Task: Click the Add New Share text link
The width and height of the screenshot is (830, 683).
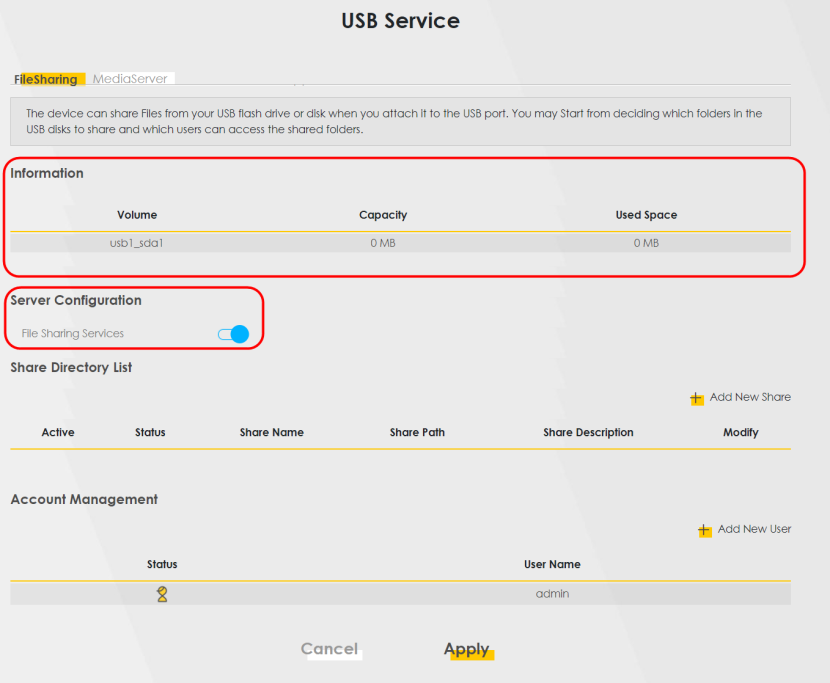Action: pos(750,398)
